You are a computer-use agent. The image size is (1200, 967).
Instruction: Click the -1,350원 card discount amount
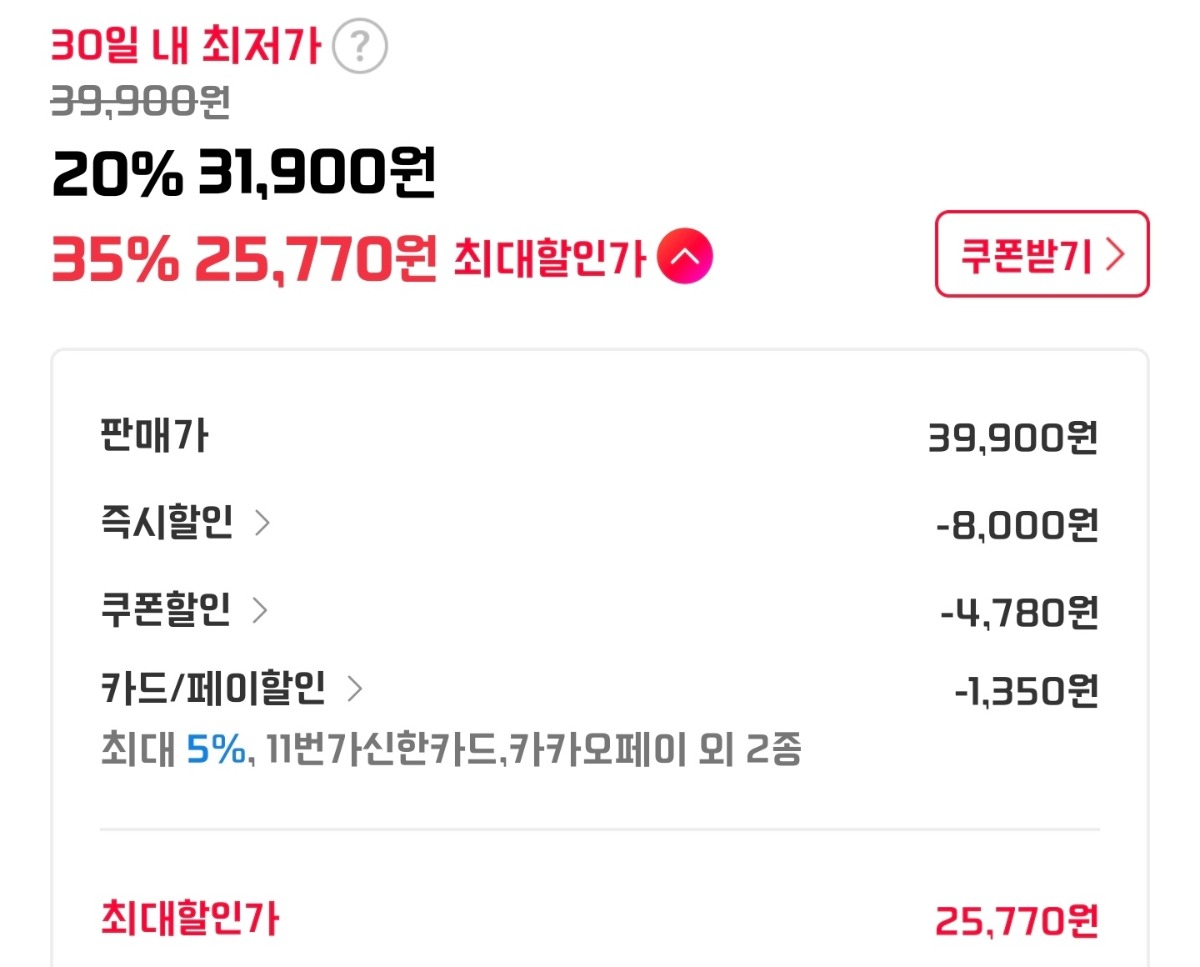click(x=1026, y=690)
